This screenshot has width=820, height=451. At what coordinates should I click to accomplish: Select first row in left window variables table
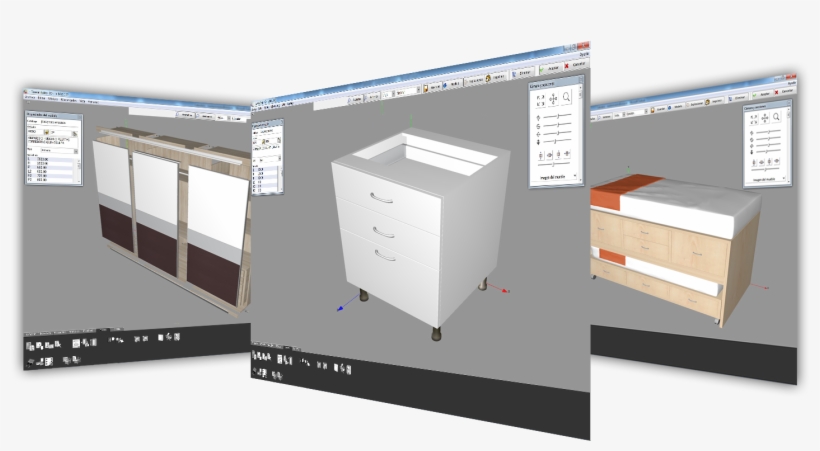tap(50, 159)
